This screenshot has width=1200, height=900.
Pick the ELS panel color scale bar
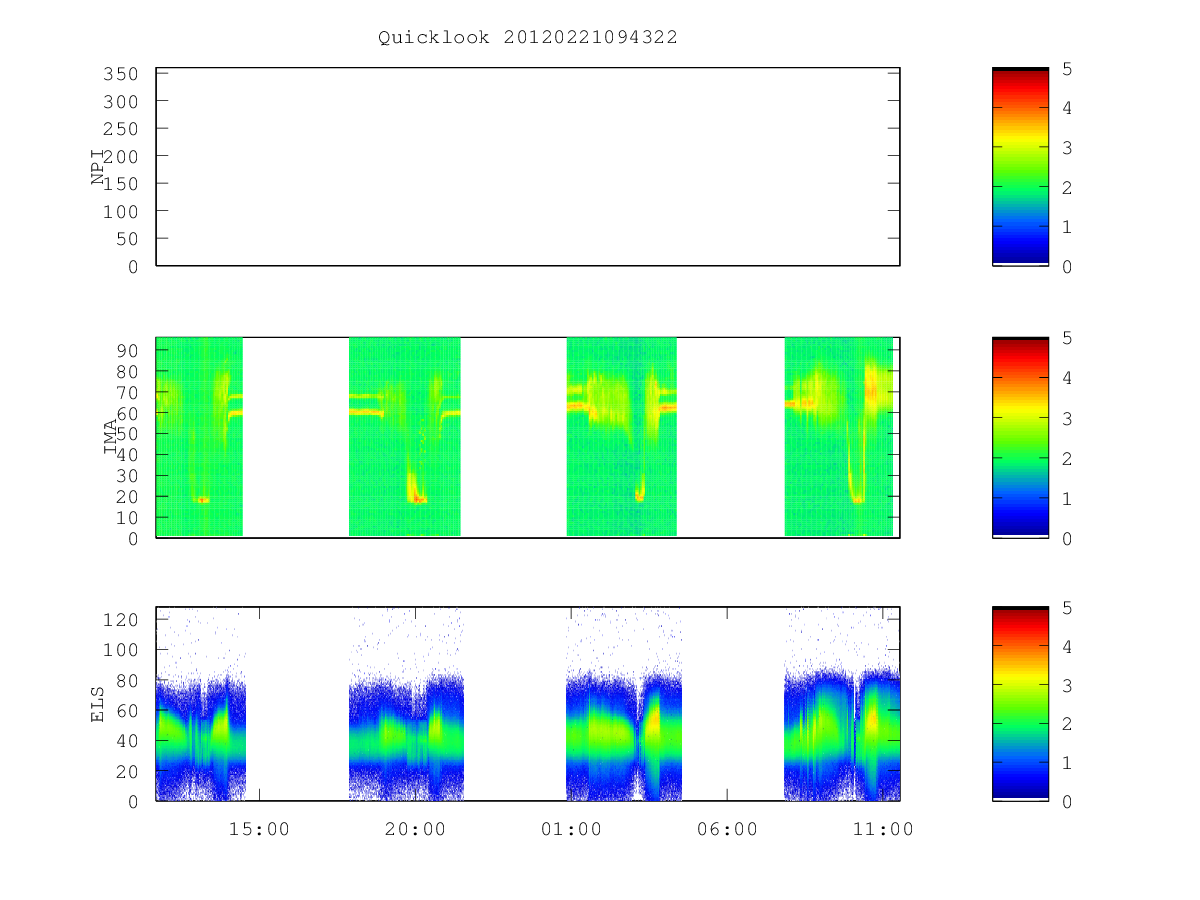point(1020,703)
